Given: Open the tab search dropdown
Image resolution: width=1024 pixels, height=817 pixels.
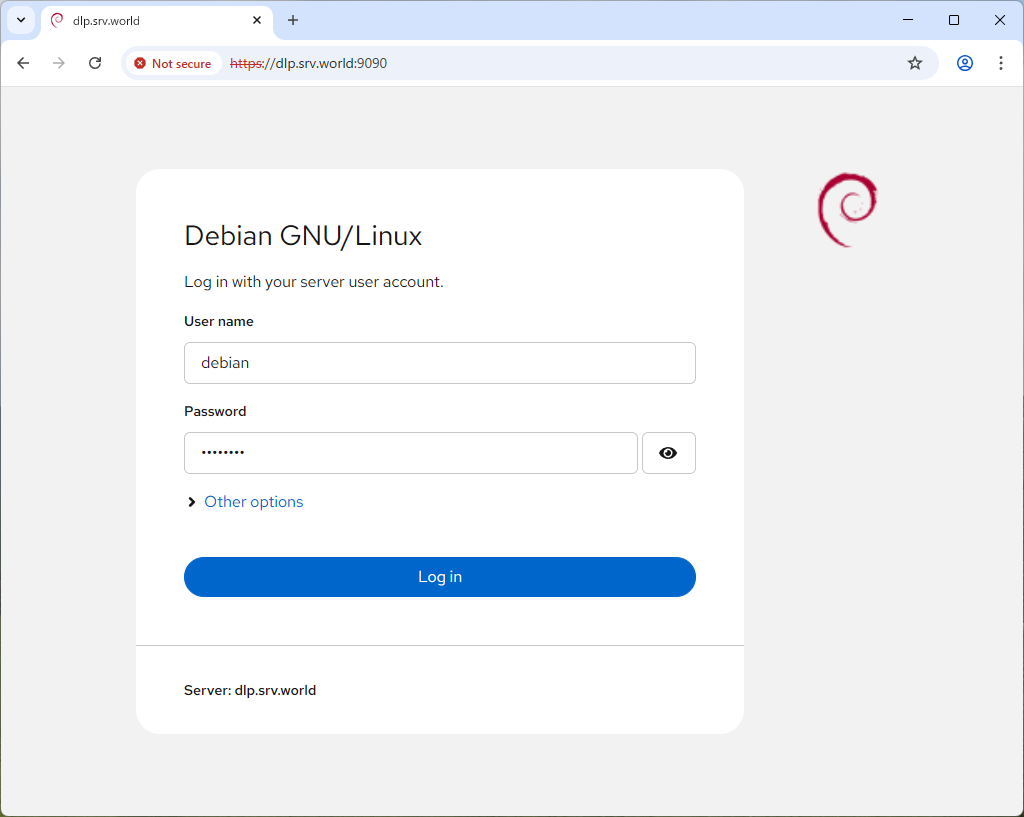Looking at the screenshot, I should tap(20, 20).
